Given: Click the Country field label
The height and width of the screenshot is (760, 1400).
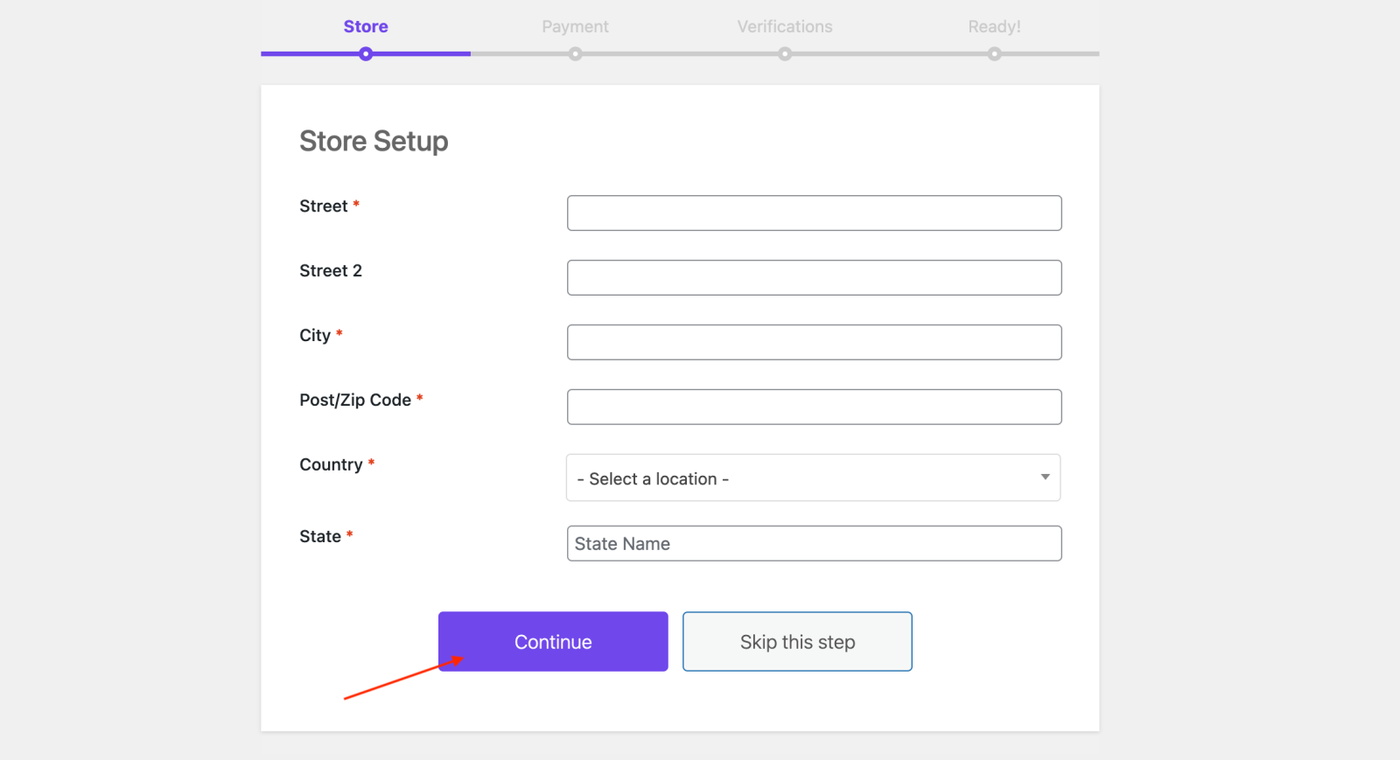Looking at the screenshot, I should click(x=331, y=464).
